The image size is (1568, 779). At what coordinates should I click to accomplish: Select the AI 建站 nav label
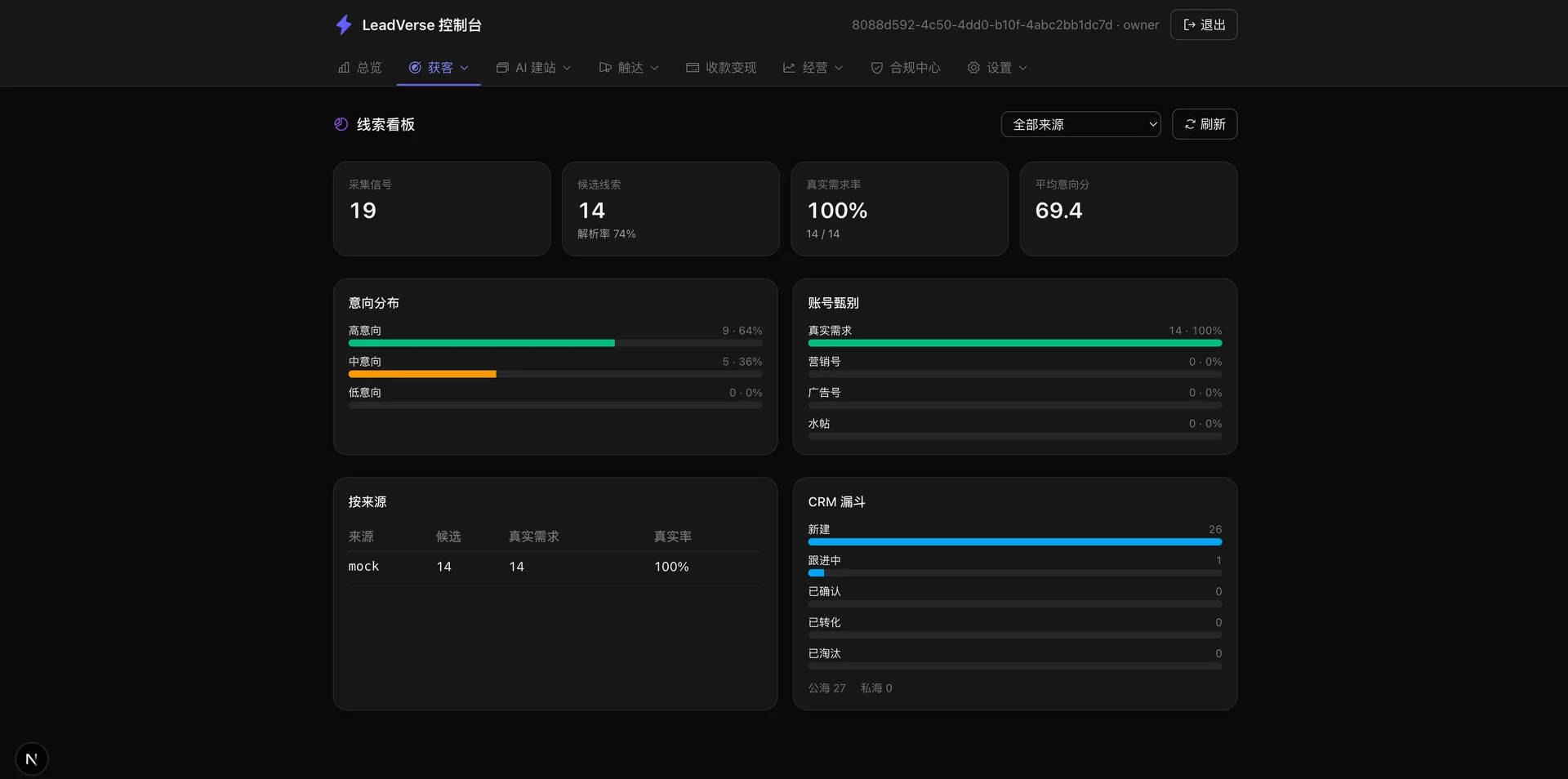[x=536, y=68]
